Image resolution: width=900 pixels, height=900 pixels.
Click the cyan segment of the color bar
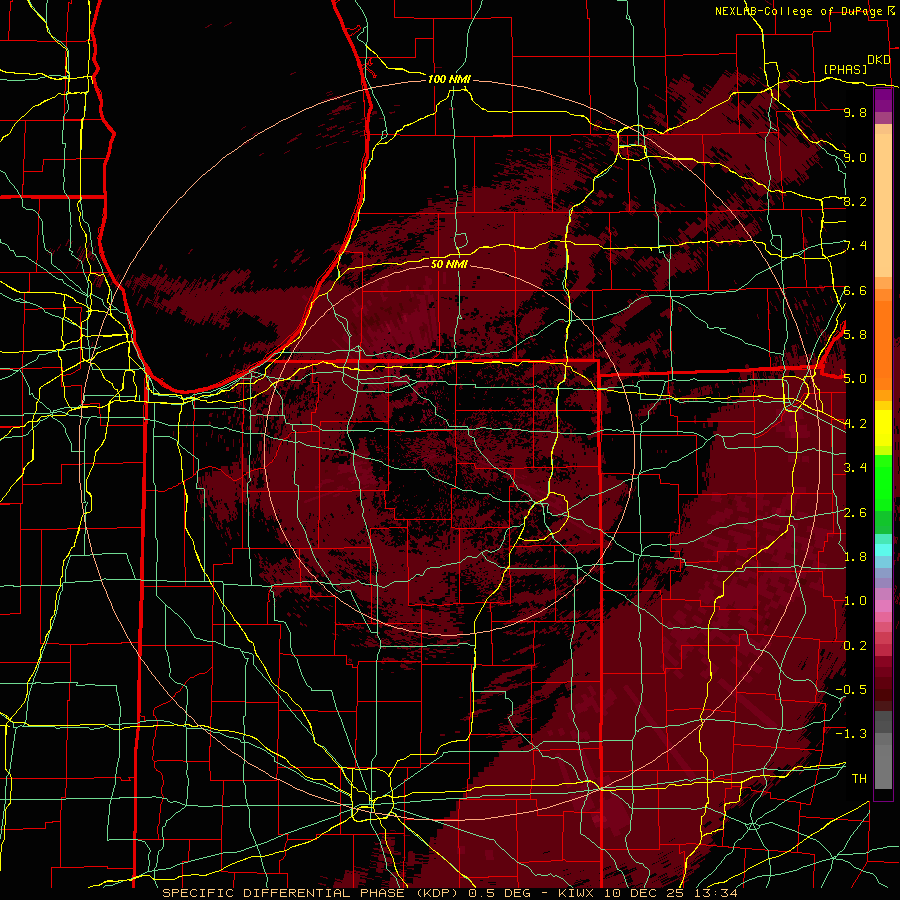(x=883, y=550)
